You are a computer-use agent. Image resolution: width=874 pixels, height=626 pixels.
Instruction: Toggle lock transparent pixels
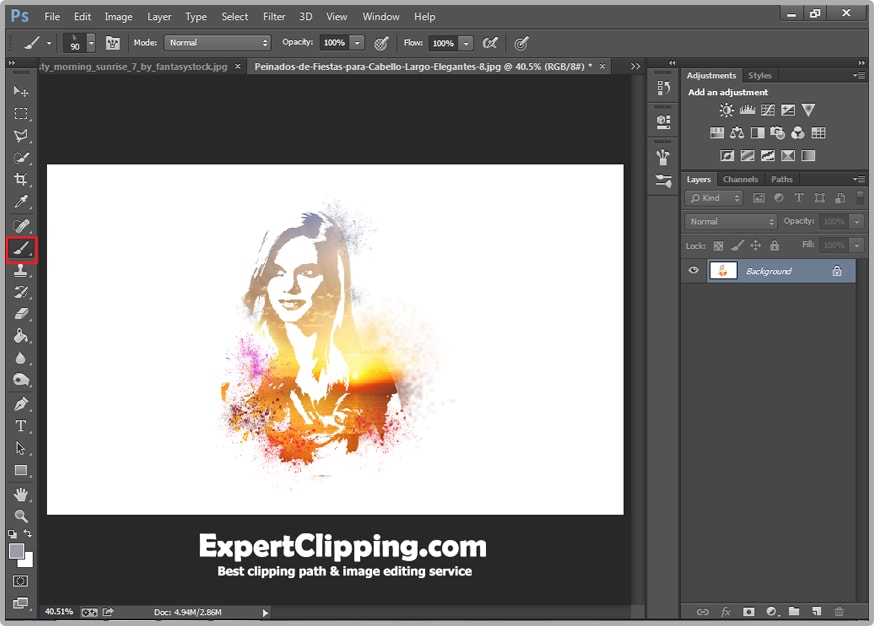pyautogui.click(x=718, y=245)
